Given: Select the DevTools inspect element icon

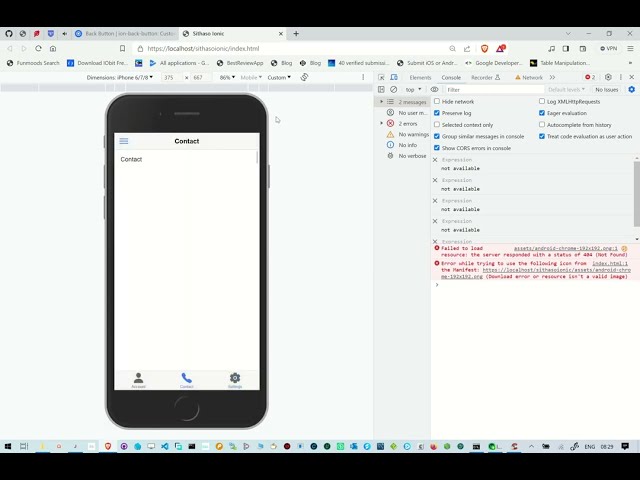Looking at the screenshot, I should click(381, 77).
